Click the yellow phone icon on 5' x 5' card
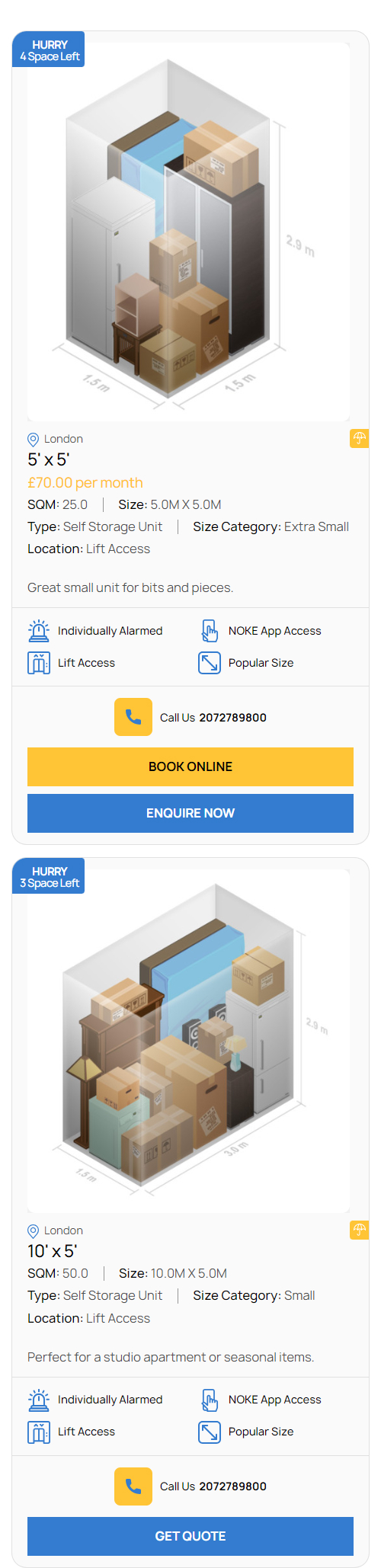The image size is (381, 1568). [133, 717]
